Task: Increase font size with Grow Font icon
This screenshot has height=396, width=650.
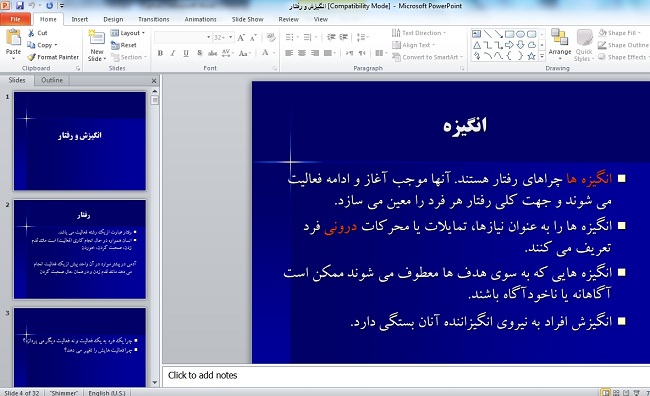Action: point(241,38)
